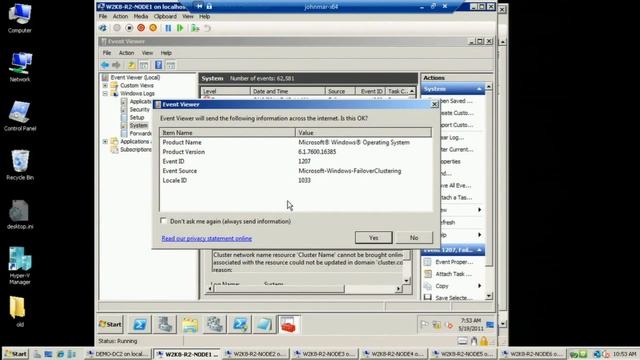Viewport: 640px width, 360px height.
Task: Switch to W2K8-R2-NODE2 taskbar button
Action: [x=256, y=354]
